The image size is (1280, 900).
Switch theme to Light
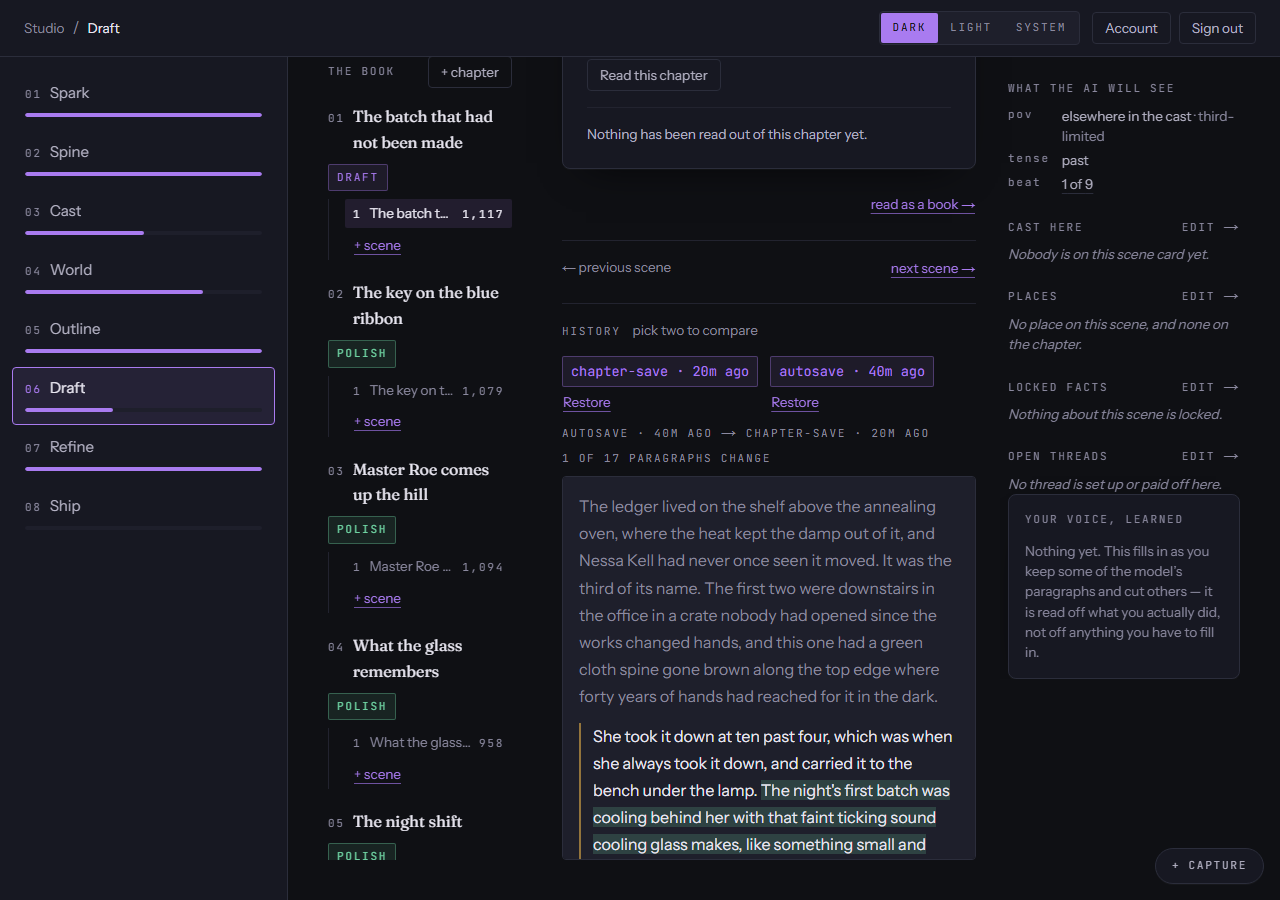pyautogui.click(x=970, y=28)
